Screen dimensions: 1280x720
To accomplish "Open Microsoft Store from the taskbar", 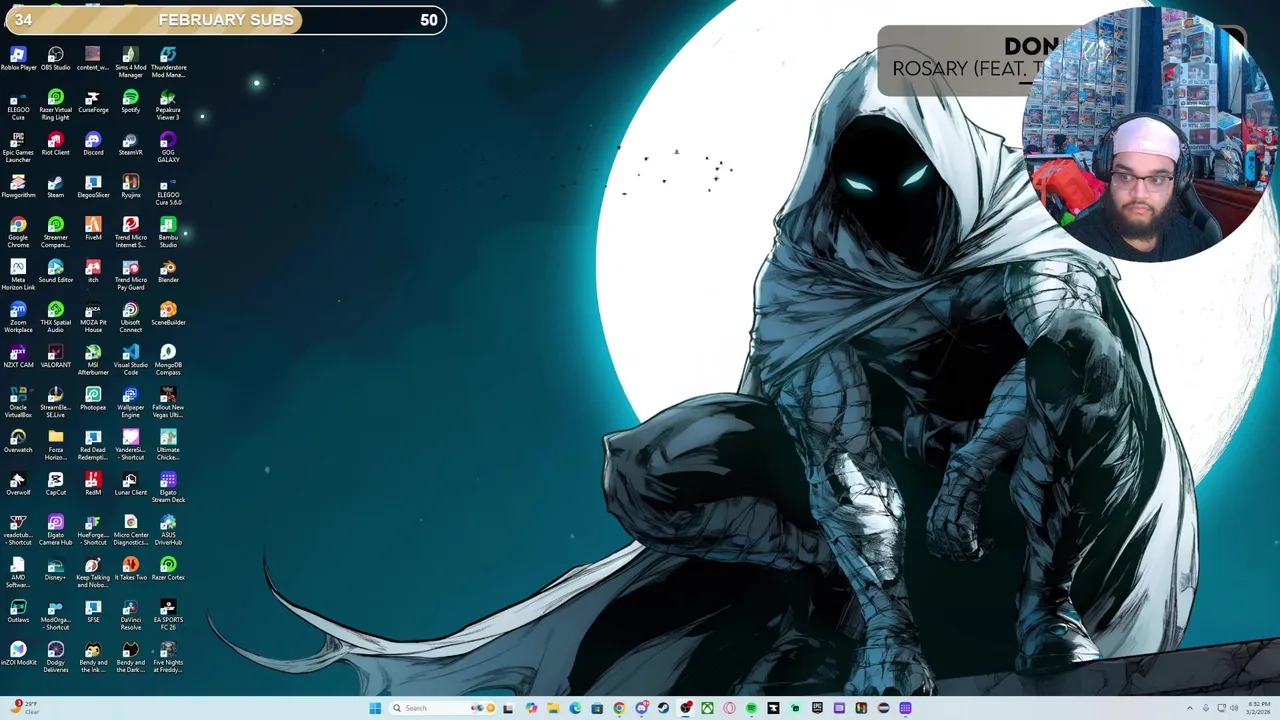I will [597, 708].
